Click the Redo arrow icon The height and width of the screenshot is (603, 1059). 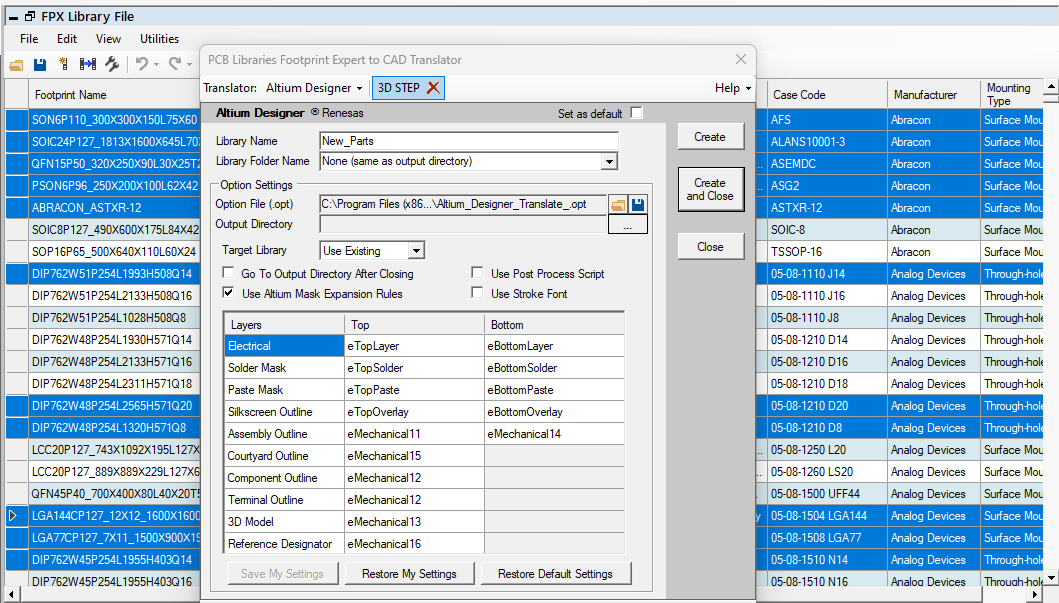174,64
